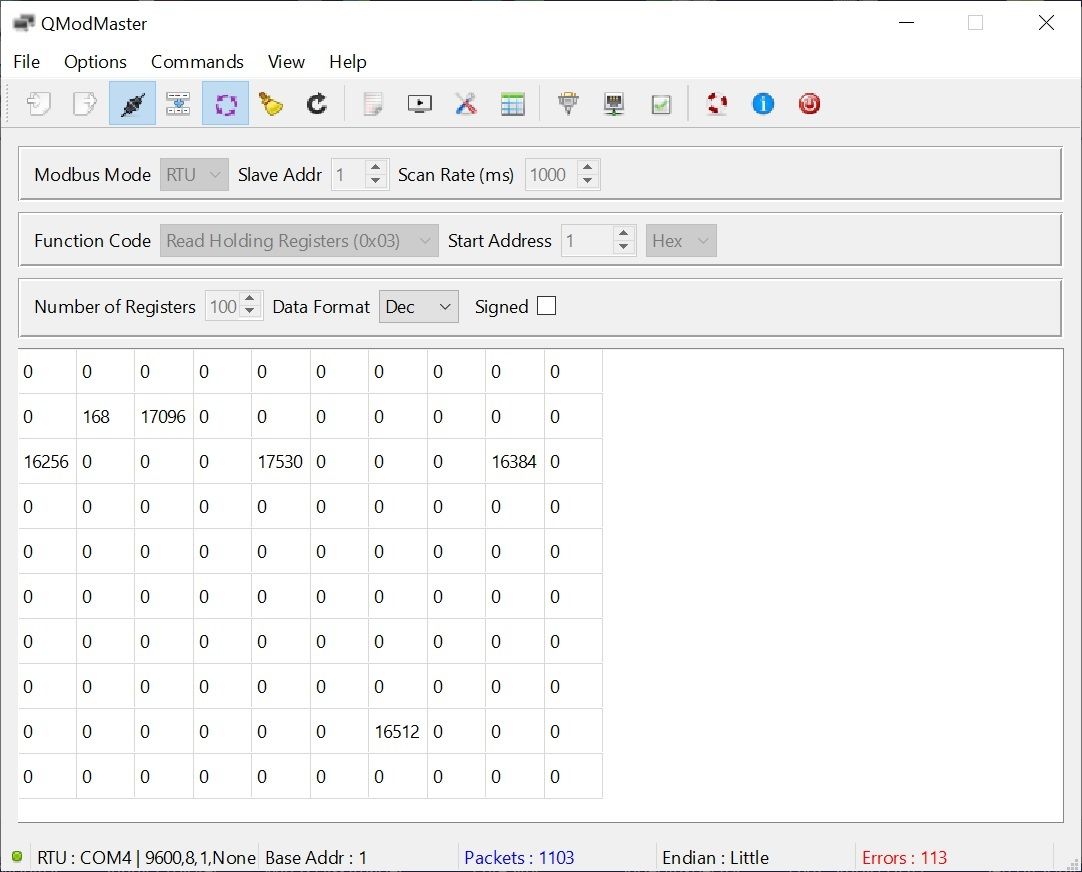Click the green connection status indicator
This screenshot has width=1082, height=872.
point(17,857)
